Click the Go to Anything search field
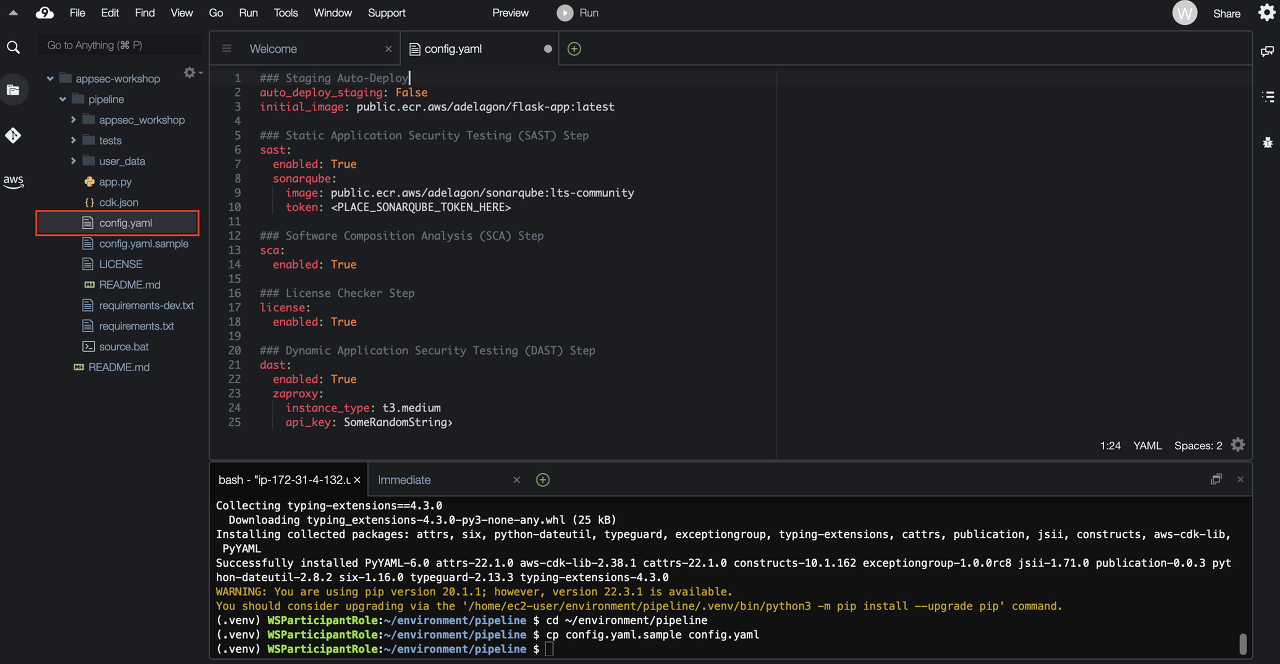The height and width of the screenshot is (664, 1280). (120, 45)
